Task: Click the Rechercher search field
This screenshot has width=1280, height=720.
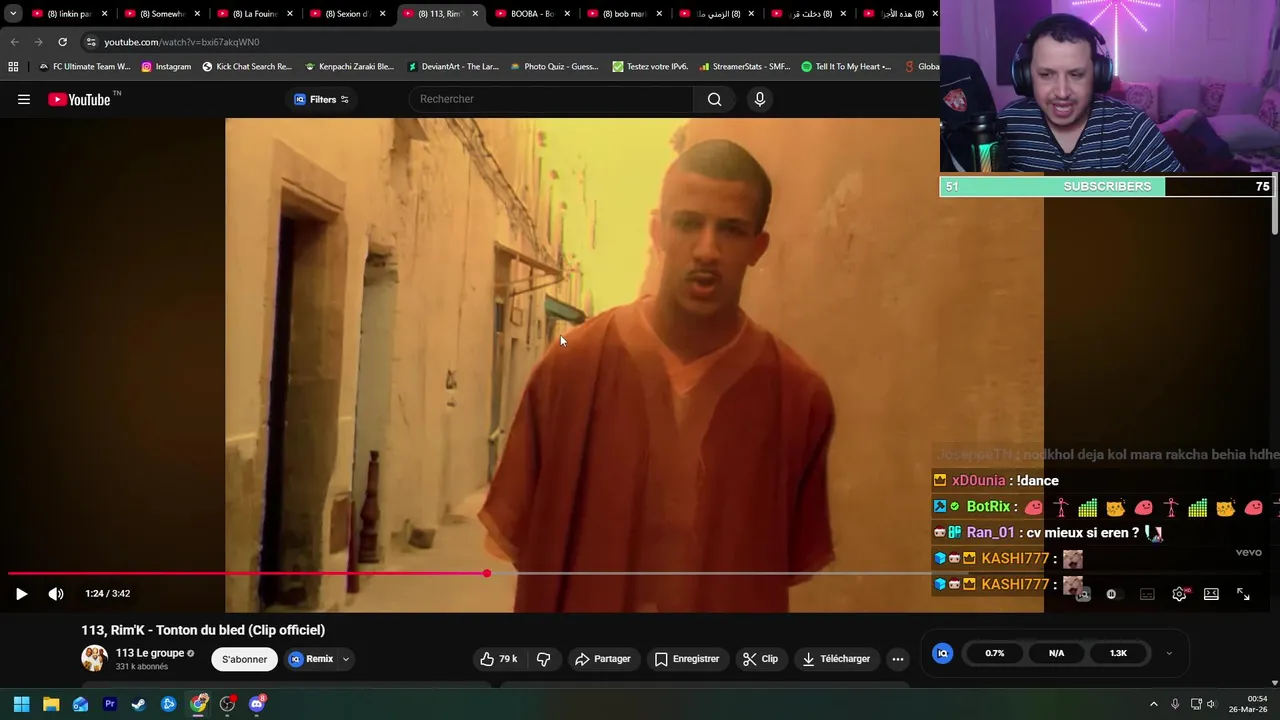Action: [550, 99]
